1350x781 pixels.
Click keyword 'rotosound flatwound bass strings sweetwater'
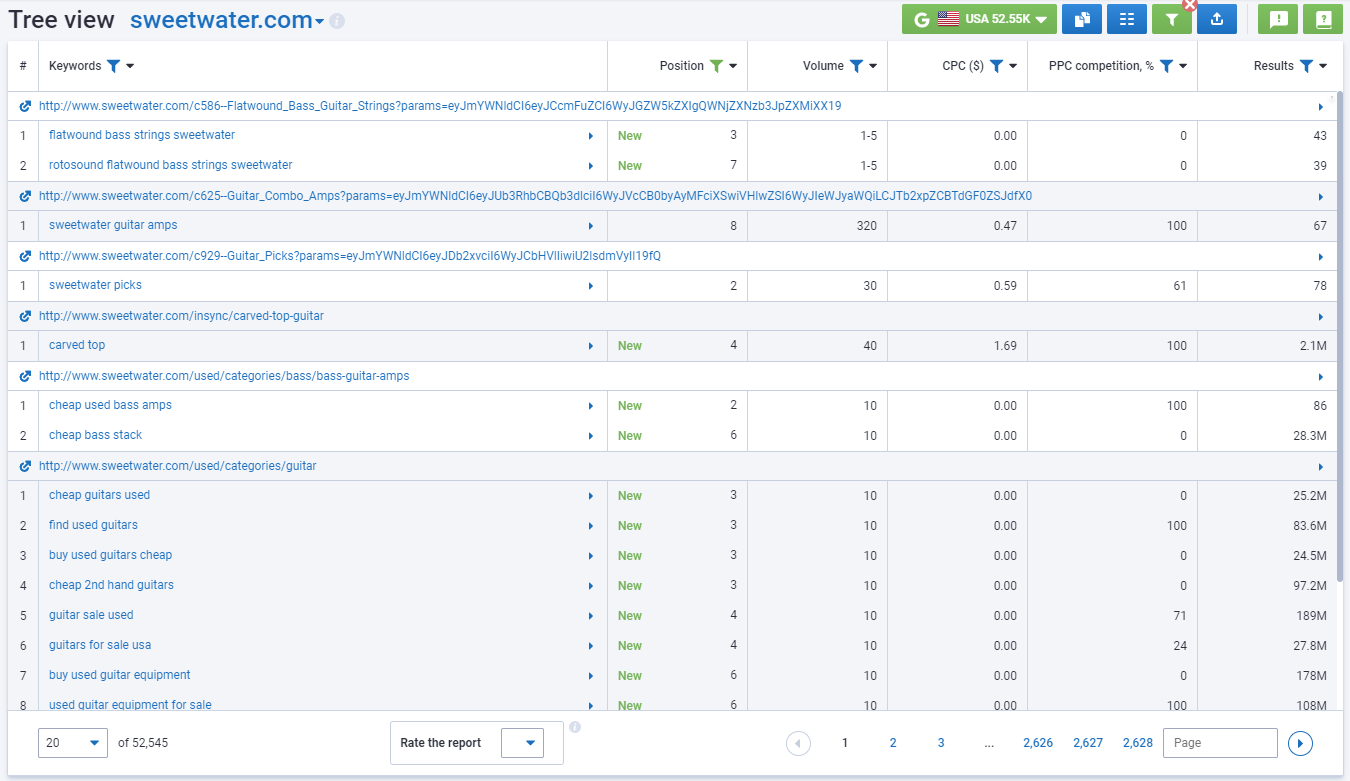[171, 165]
